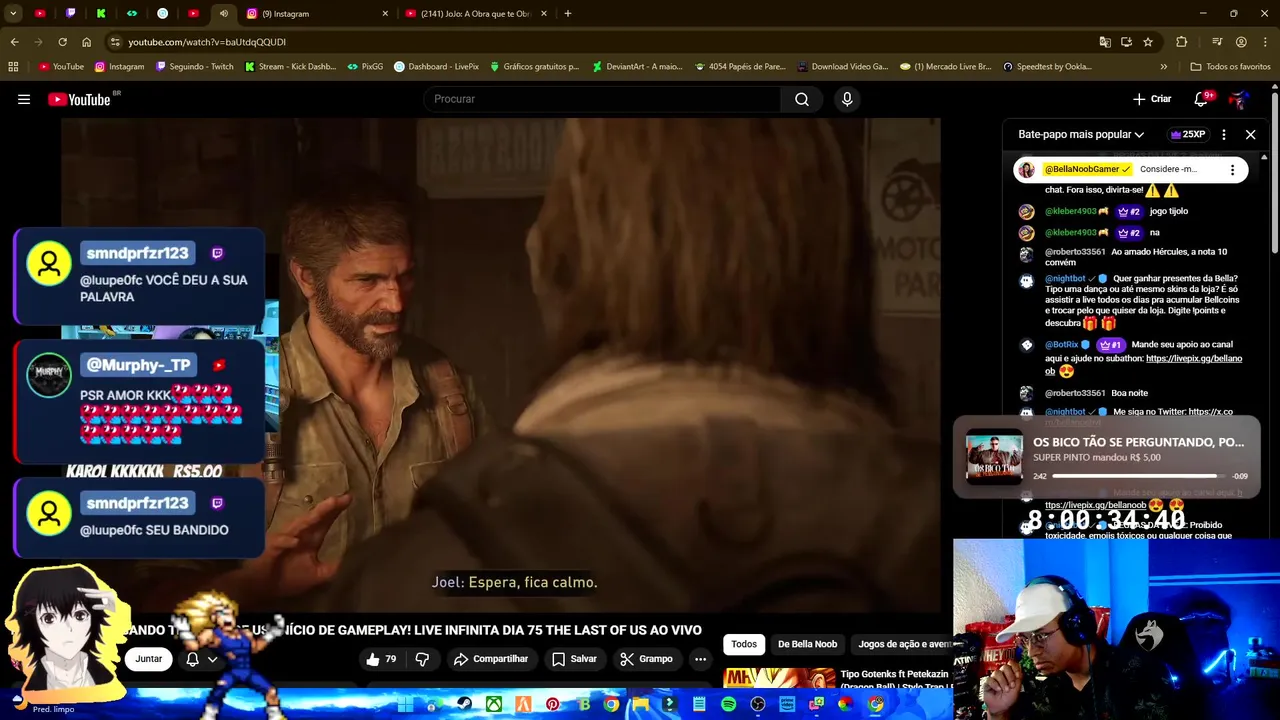Start voice search with the microphone
The image size is (1280, 720).
pos(847,99)
